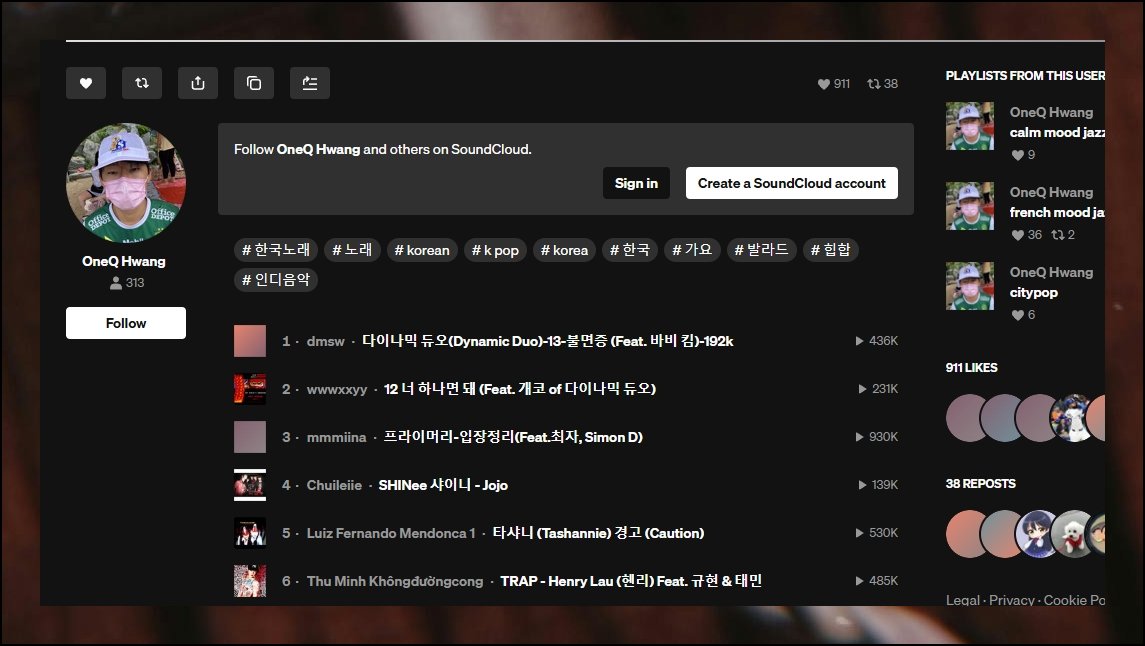The image size is (1145, 646).
Task: Play track 4 SHINee artwork thumbnail
Action: coord(250,485)
